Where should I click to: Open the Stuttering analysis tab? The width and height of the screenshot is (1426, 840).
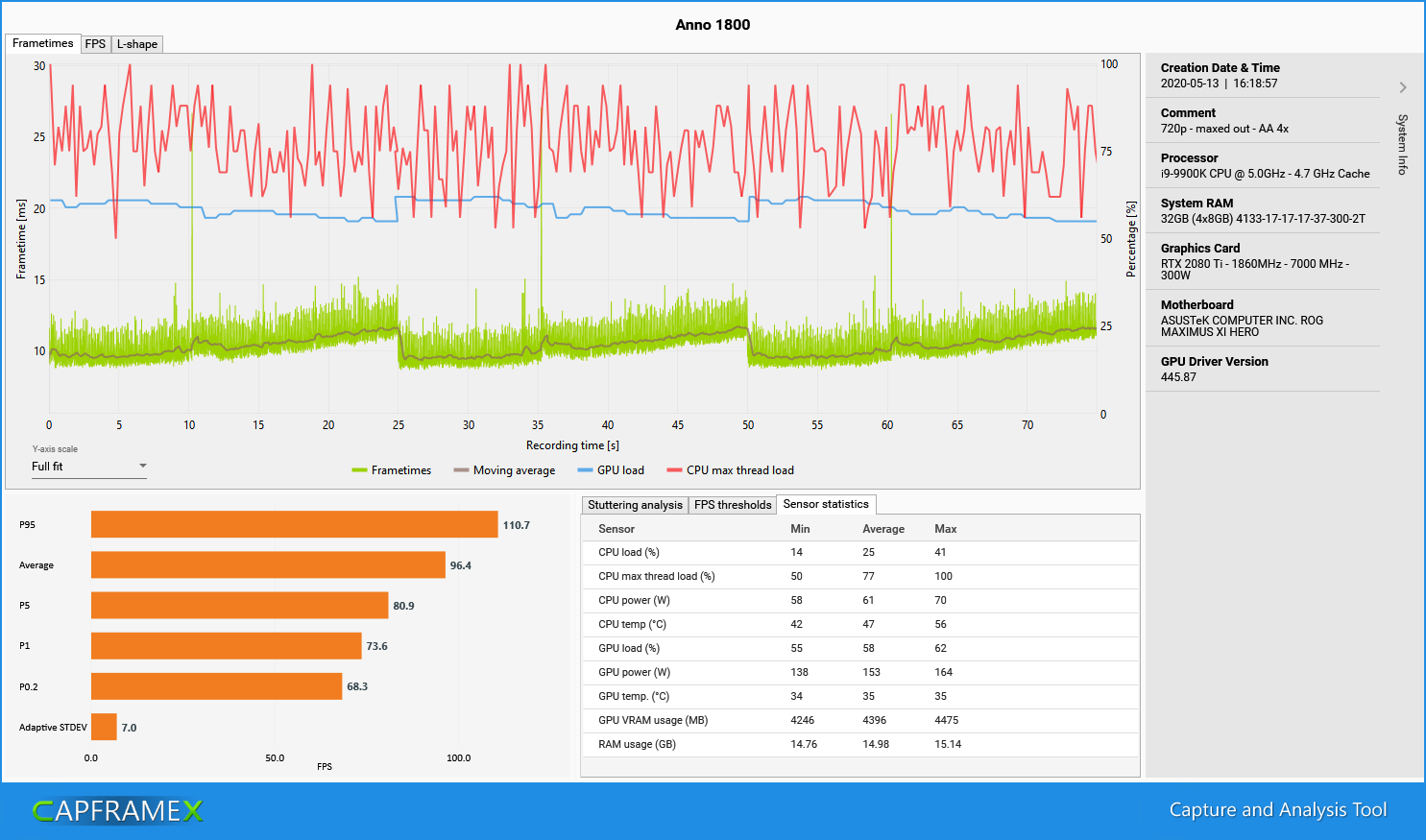(x=635, y=505)
